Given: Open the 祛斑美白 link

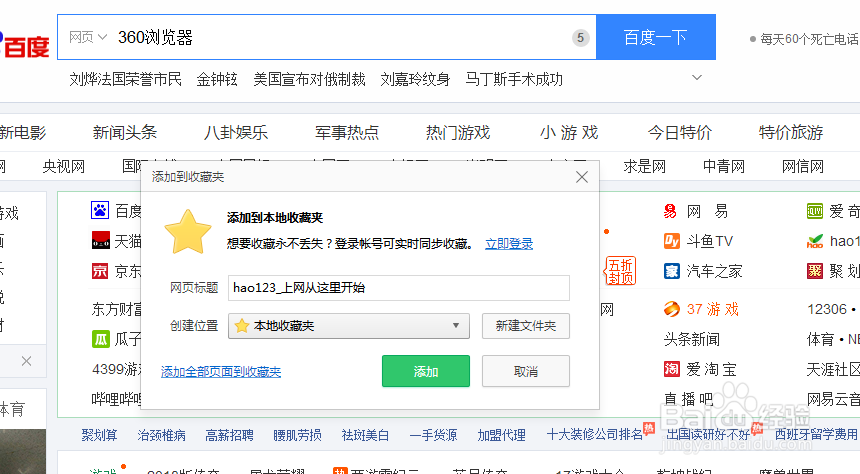Looking at the screenshot, I should coord(365,435).
